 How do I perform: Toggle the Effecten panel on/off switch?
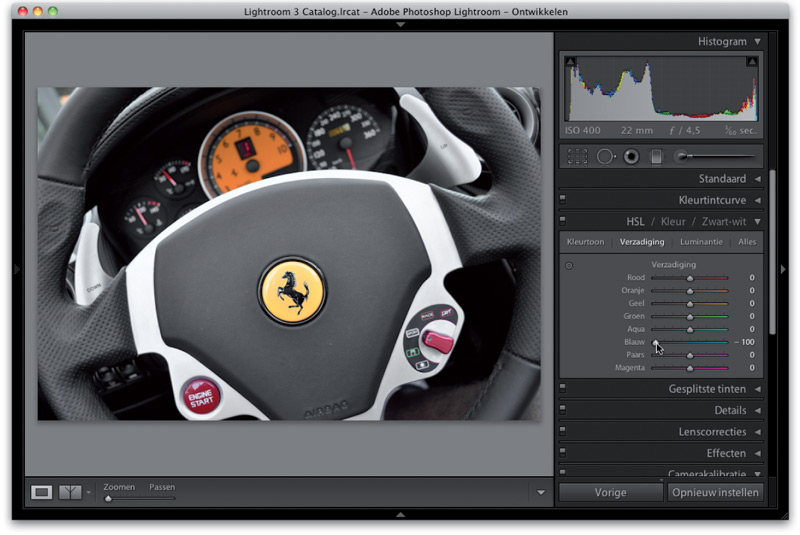pyautogui.click(x=563, y=452)
